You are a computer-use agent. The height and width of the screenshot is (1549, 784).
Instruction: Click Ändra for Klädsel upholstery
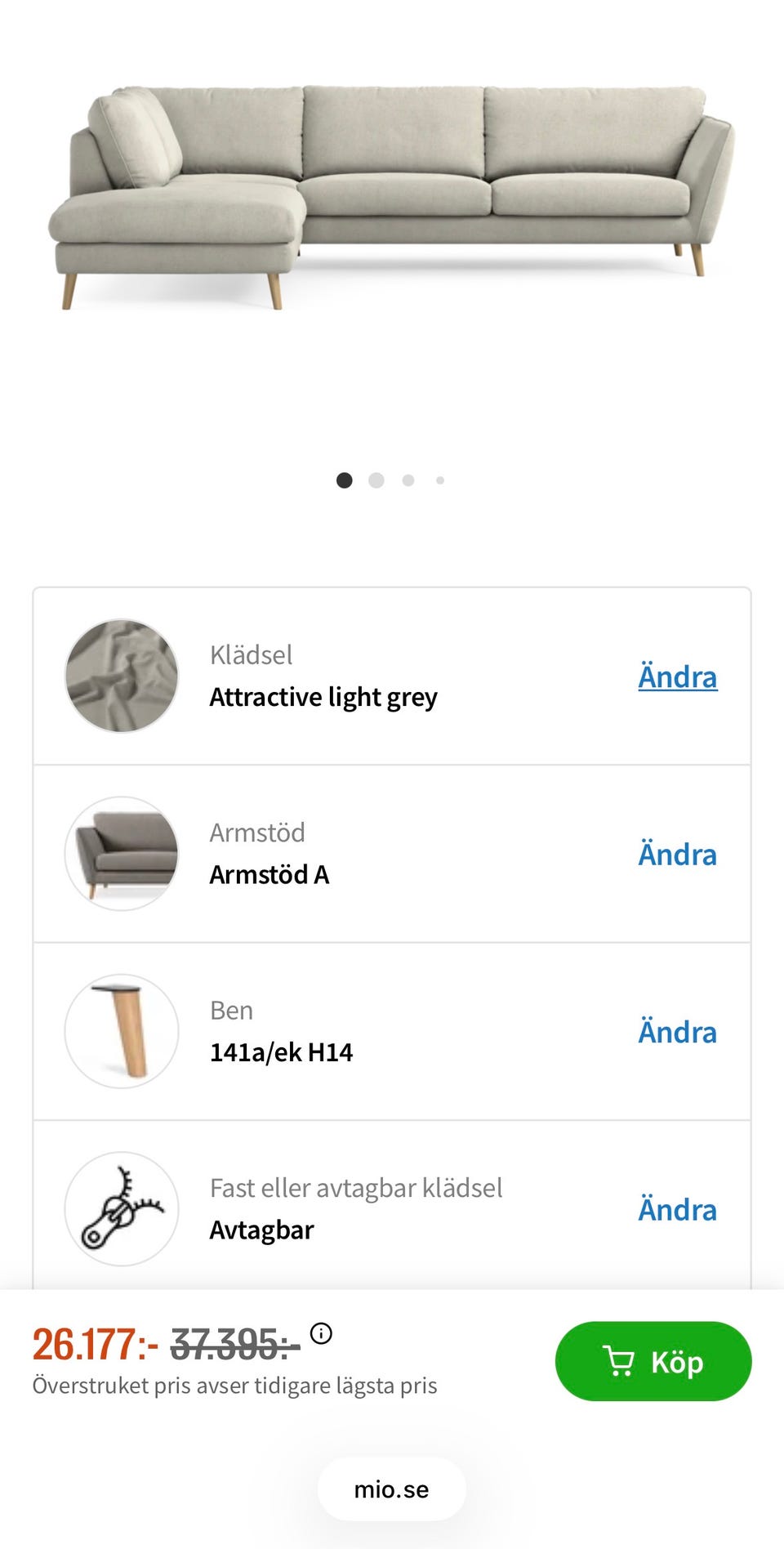click(677, 676)
